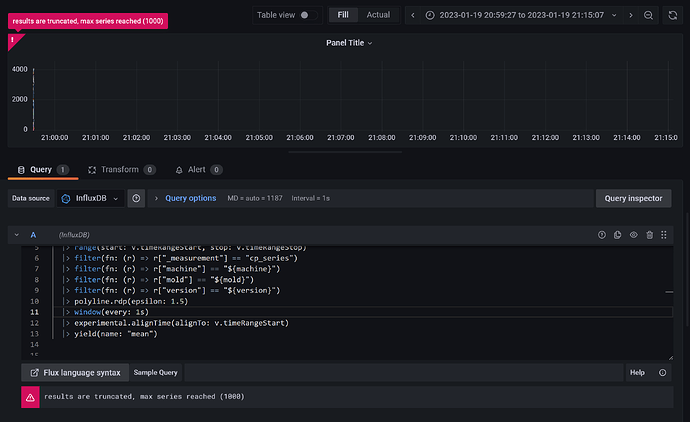690x422 pixels.
Task: Shift time range forward with right arrow
Action: click(x=629, y=15)
